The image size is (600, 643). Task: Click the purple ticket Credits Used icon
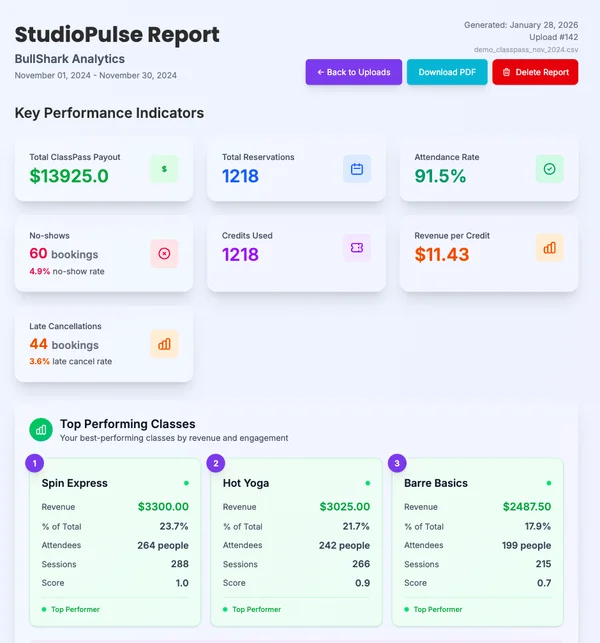(x=357, y=248)
